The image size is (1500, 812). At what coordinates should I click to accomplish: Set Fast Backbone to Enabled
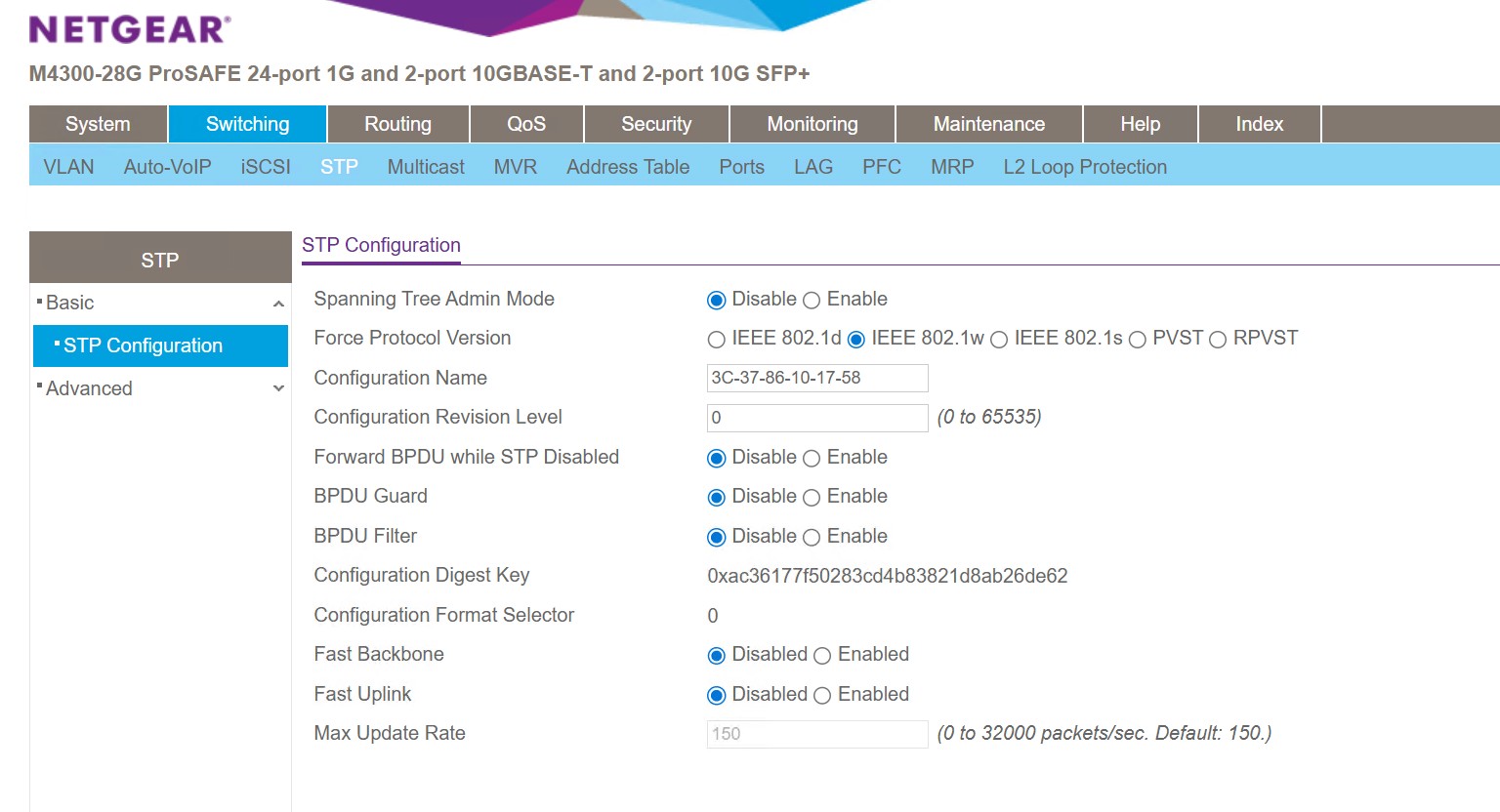click(x=822, y=656)
